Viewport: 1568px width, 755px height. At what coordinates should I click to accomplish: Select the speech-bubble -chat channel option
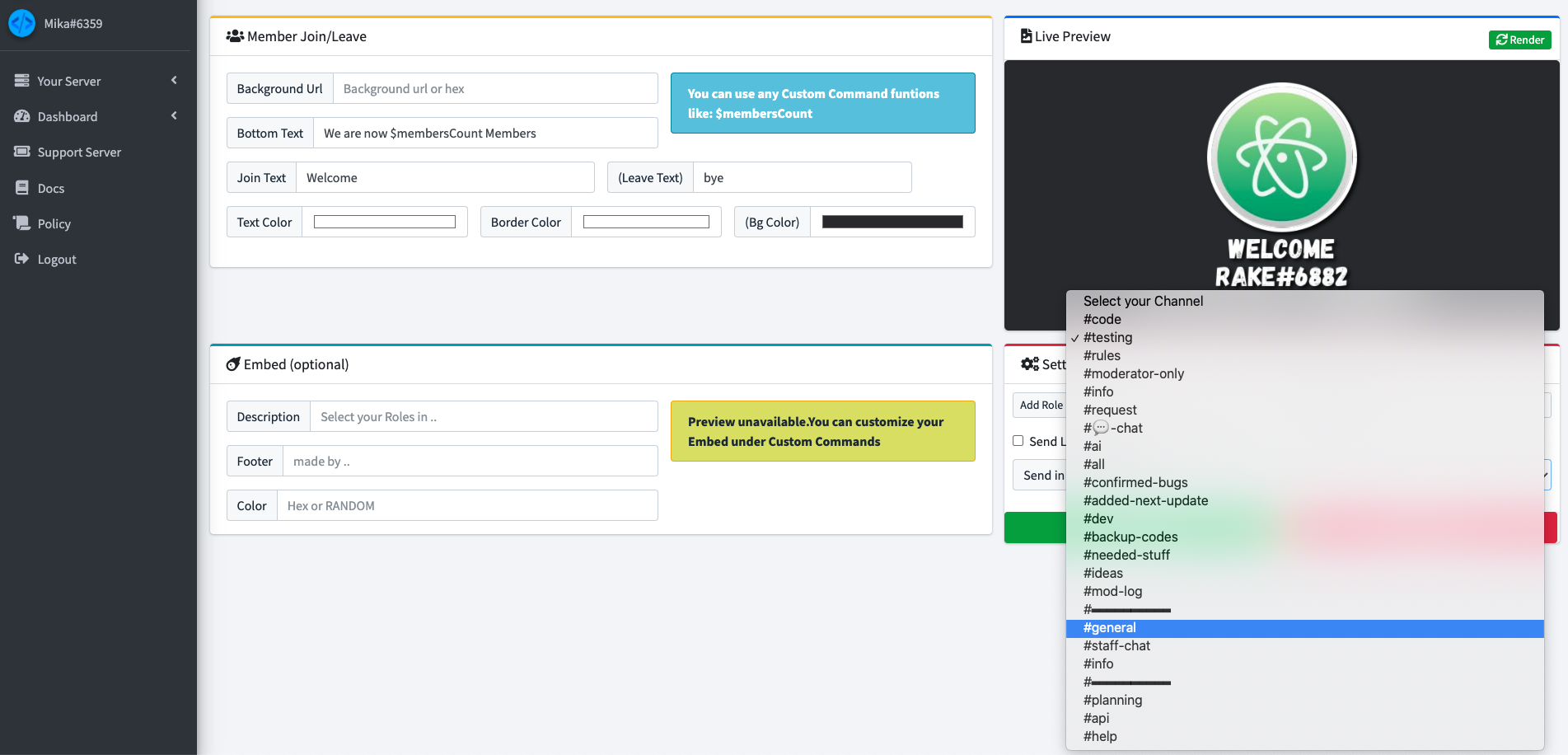tap(1304, 428)
